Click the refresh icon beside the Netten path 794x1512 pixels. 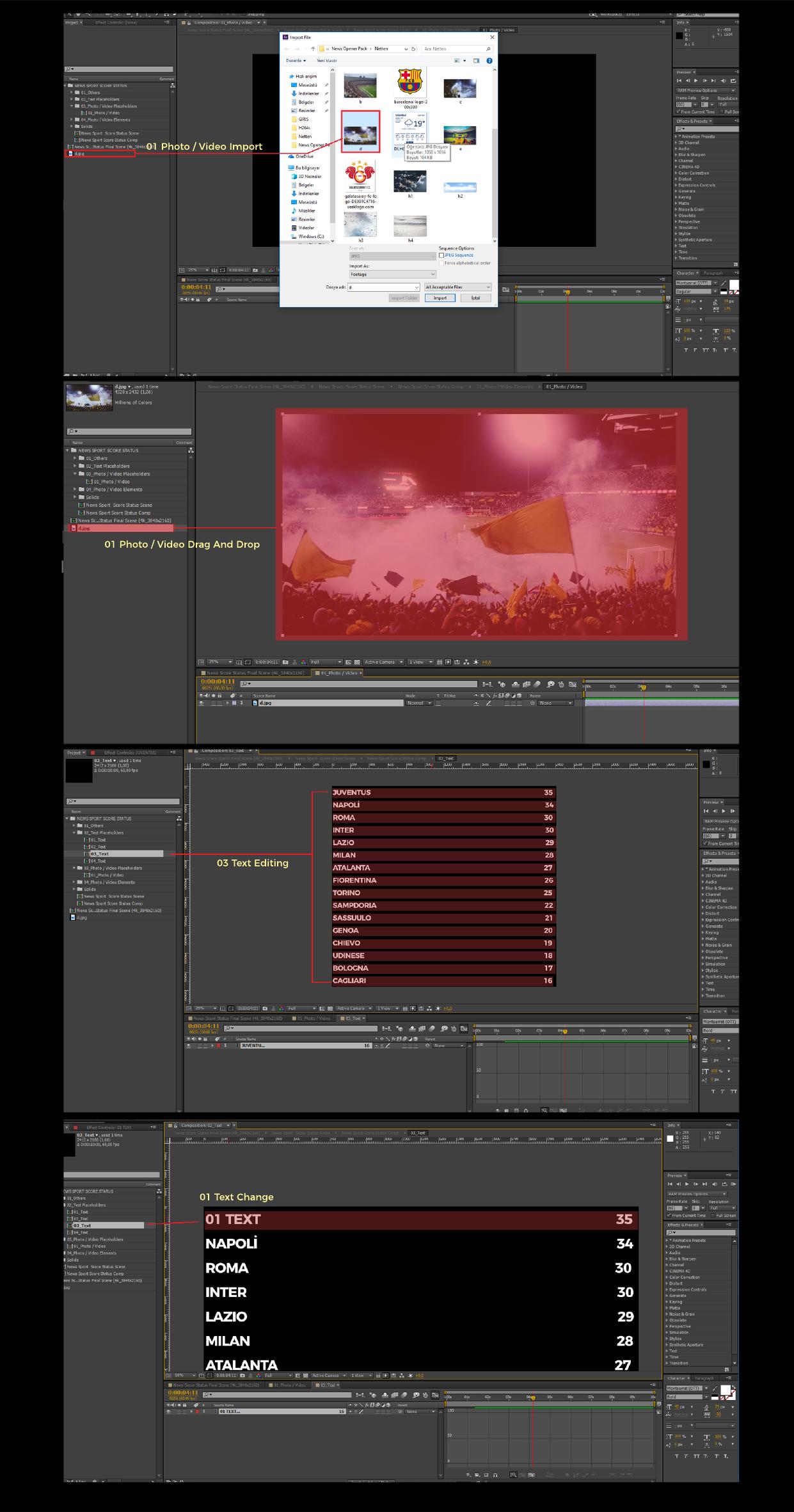[x=413, y=49]
